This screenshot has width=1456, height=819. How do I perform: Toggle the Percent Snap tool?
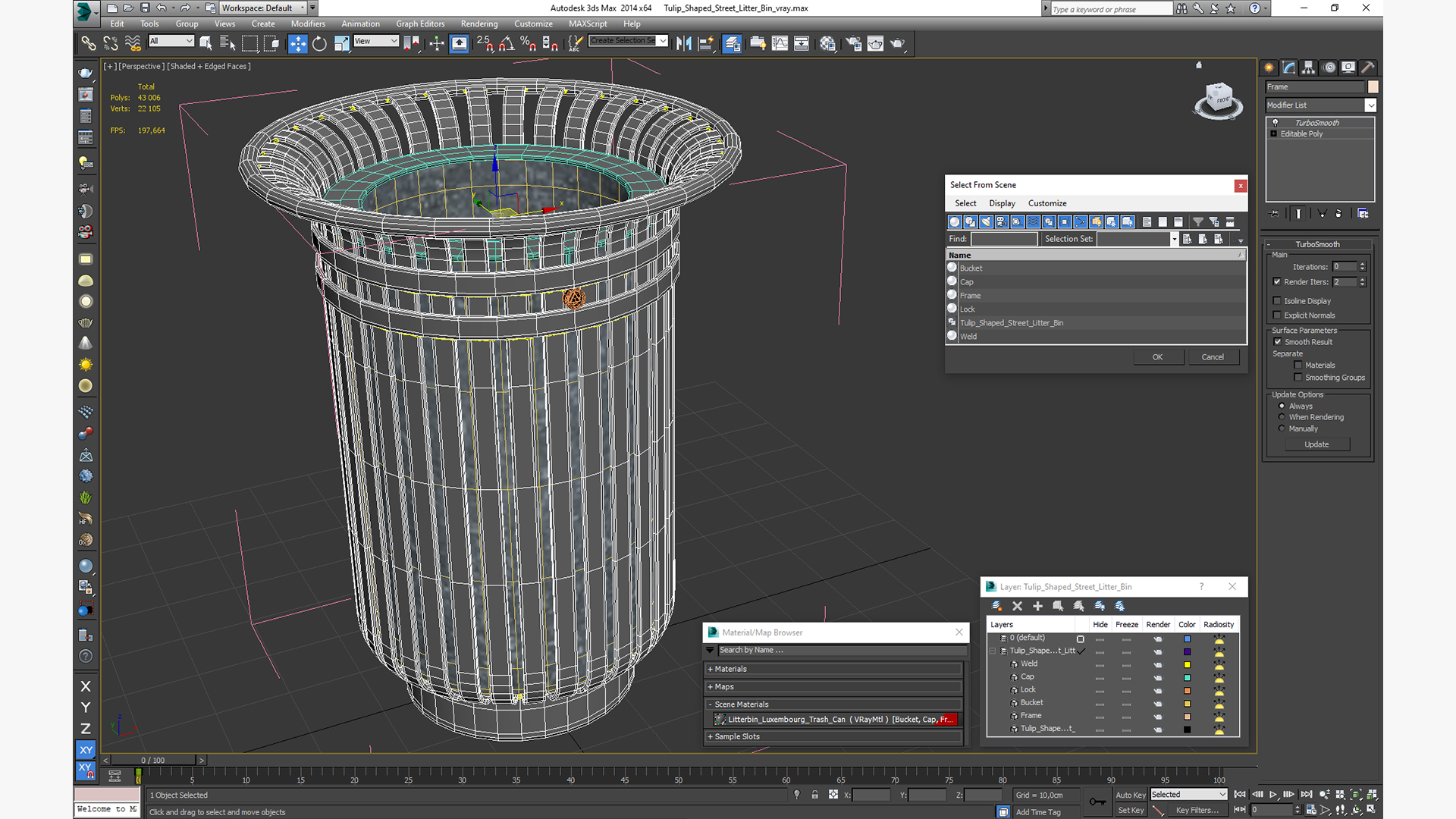pos(529,43)
